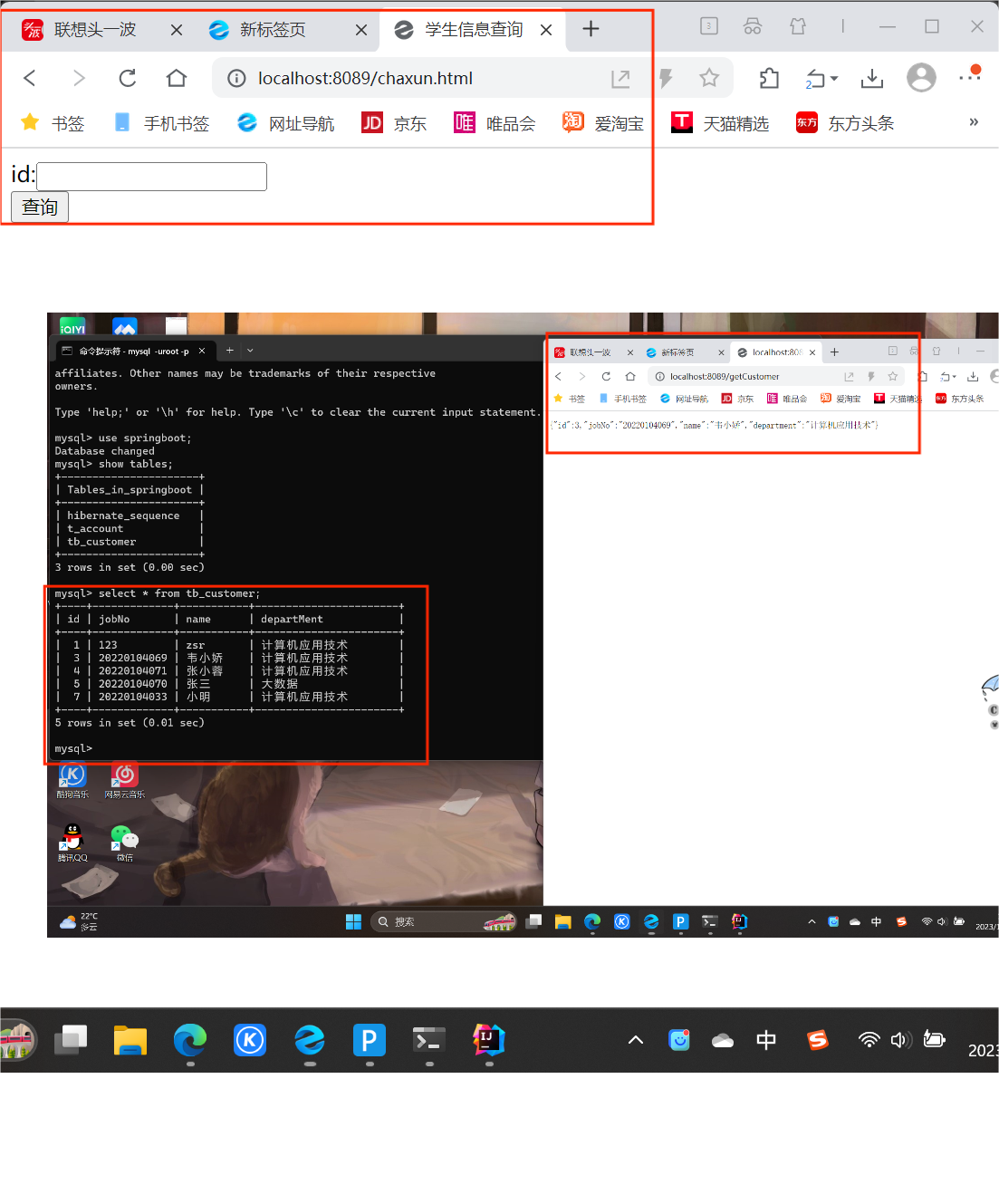Launch Microsoft Edge from bottom taskbar
This screenshot has height=1204, width=999.
click(x=190, y=1040)
